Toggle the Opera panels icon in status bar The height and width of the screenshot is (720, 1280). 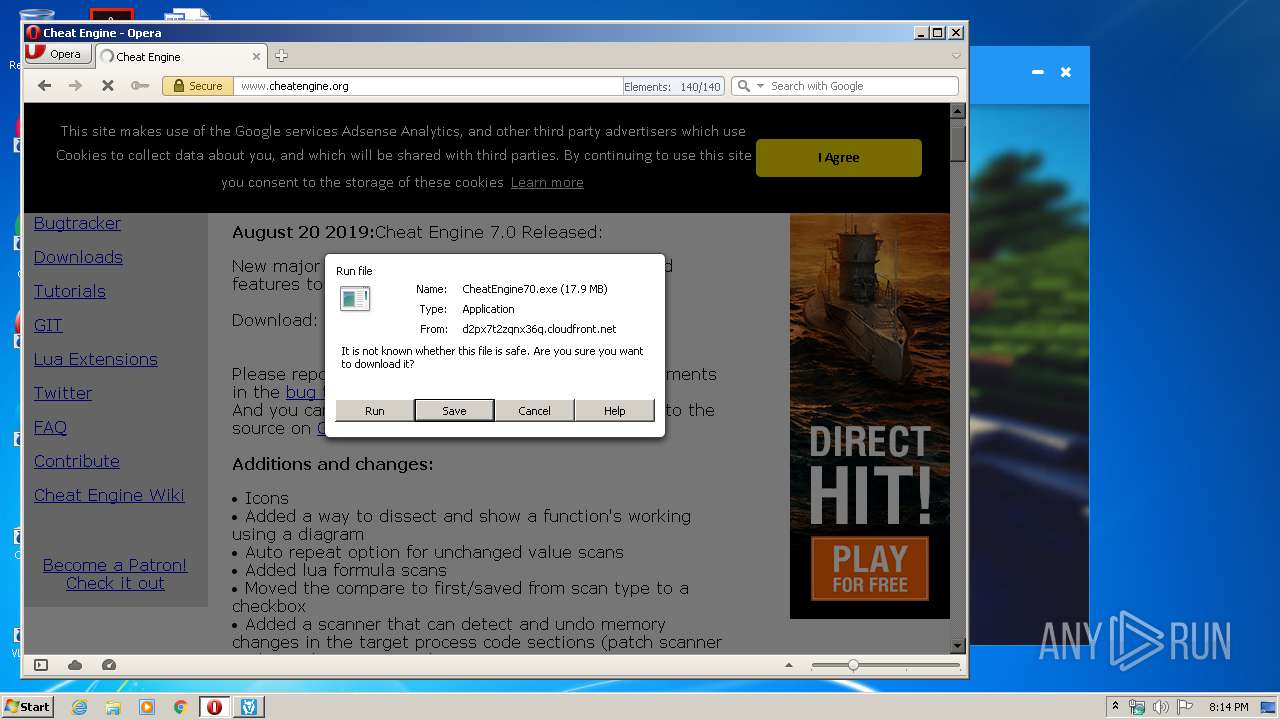pos(41,665)
